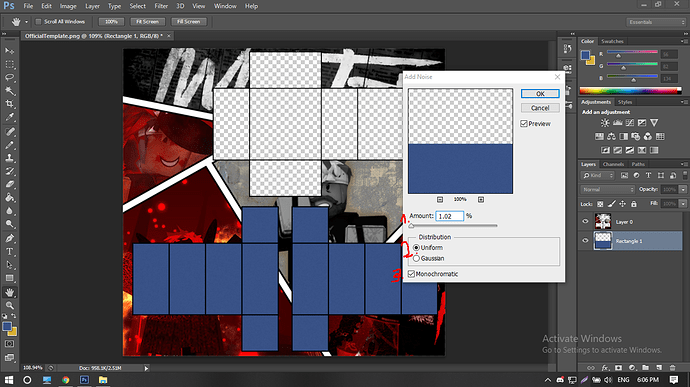Select the Paint Bucket tool
Viewport: 690px width, 387px height.
tap(9, 197)
